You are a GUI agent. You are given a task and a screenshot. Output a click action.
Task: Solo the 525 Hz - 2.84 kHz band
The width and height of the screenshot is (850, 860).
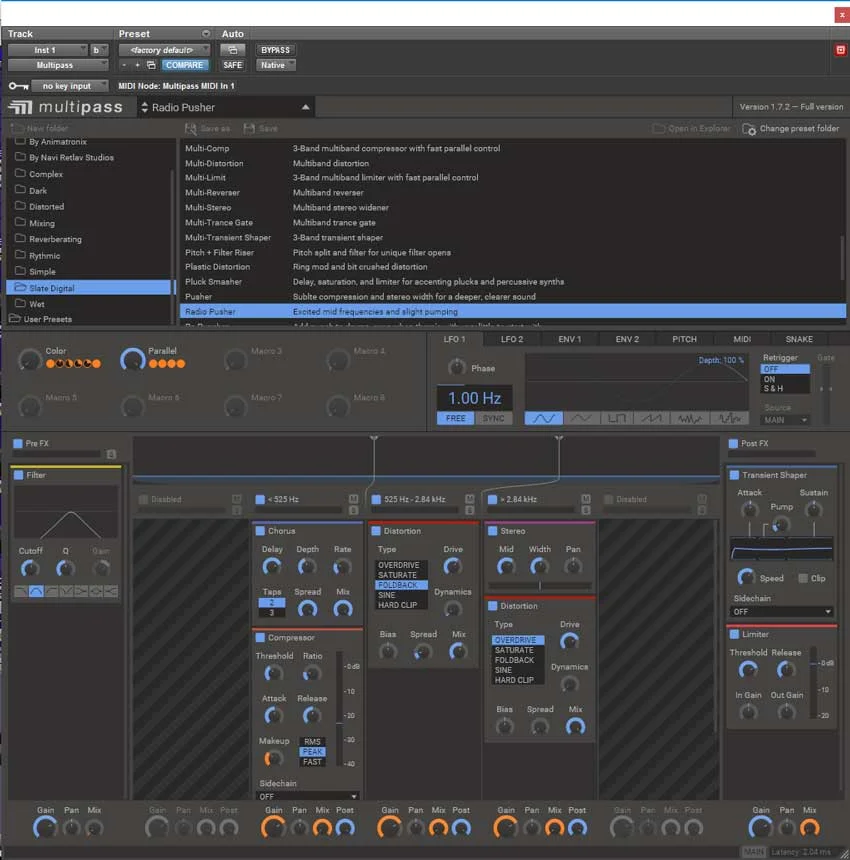[x=469, y=510]
